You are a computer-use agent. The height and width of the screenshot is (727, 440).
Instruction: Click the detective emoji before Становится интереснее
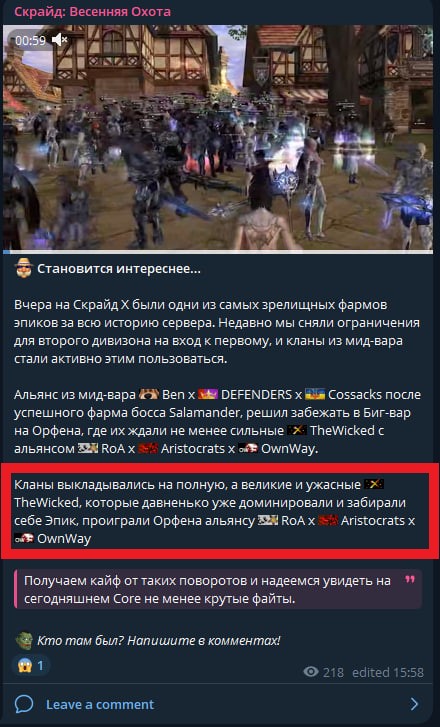tap(24, 268)
